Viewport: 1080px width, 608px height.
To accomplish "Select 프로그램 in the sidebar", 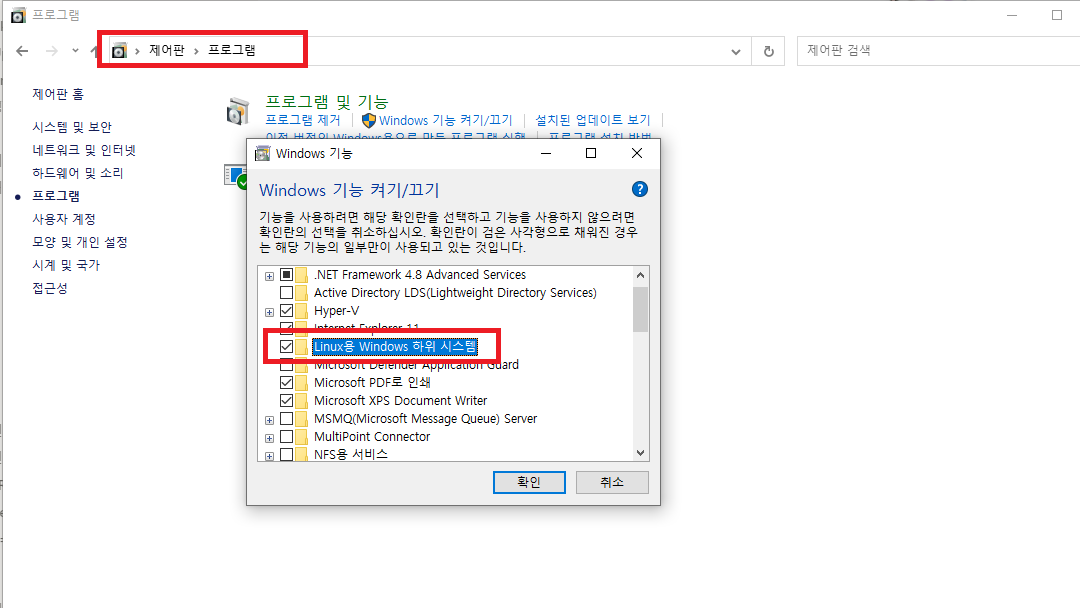I will pyautogui.click(x=56, y=196).
